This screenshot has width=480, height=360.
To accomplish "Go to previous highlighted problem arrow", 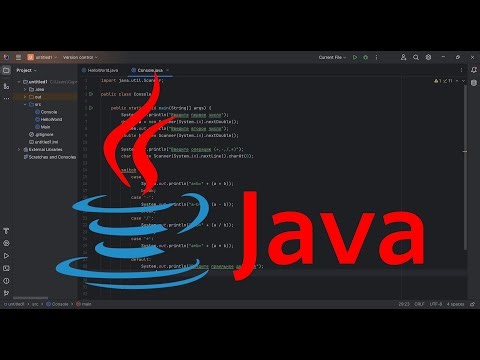I will [x=457, y=81].
